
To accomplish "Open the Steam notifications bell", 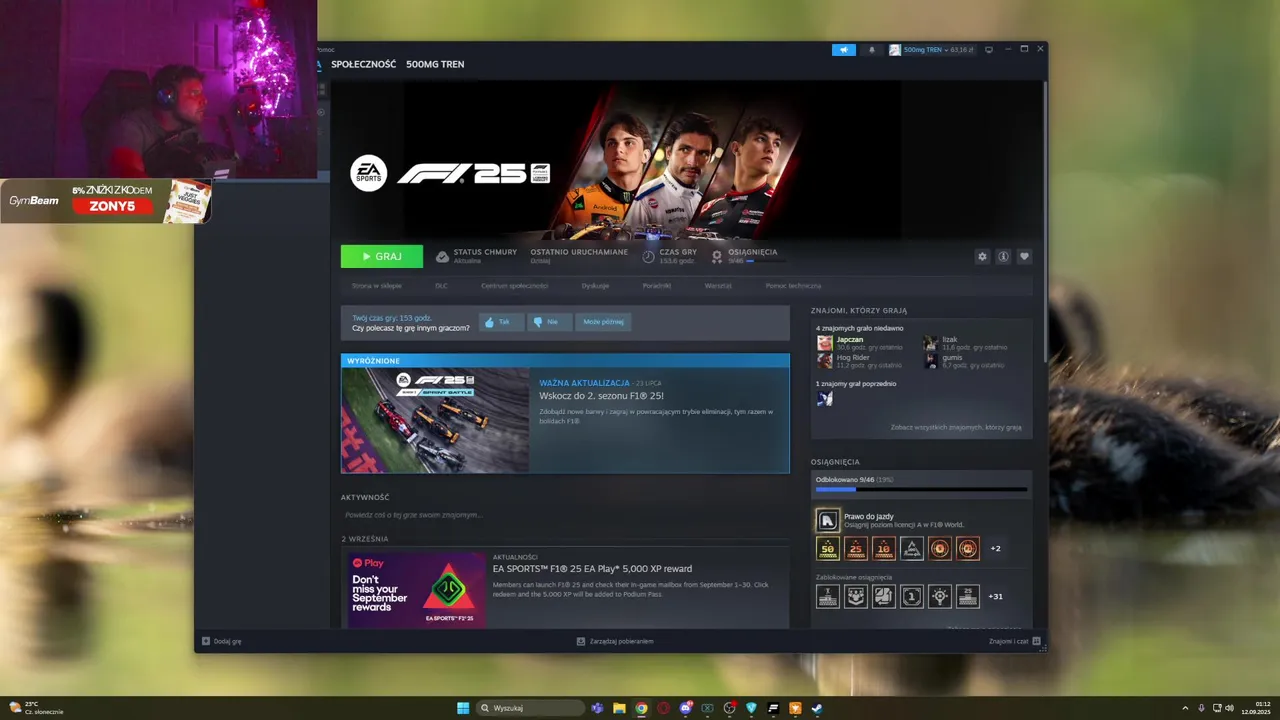I will coord(871,50).
